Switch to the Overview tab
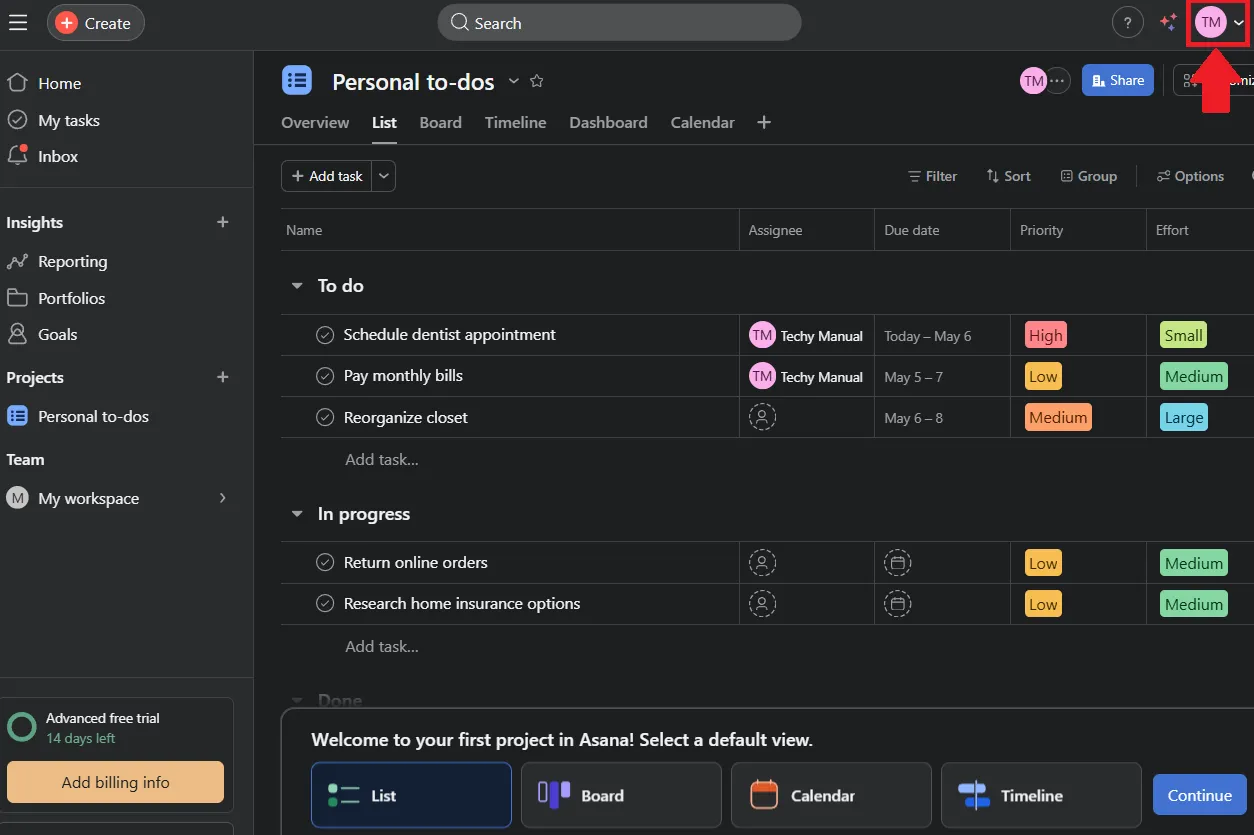Viewport: 1254px width, 835px height. [315, 122]
